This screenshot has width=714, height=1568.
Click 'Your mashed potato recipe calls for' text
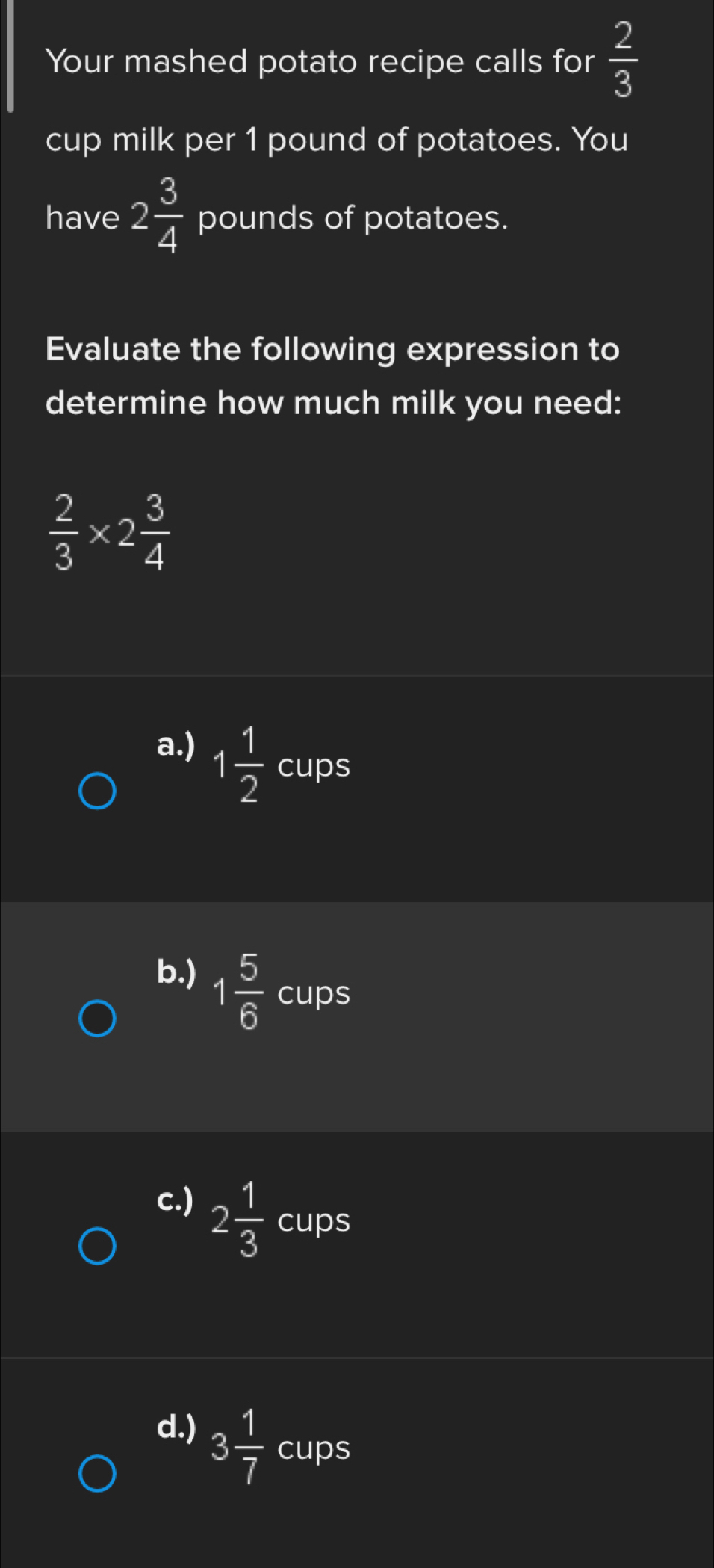pos(320,62)
